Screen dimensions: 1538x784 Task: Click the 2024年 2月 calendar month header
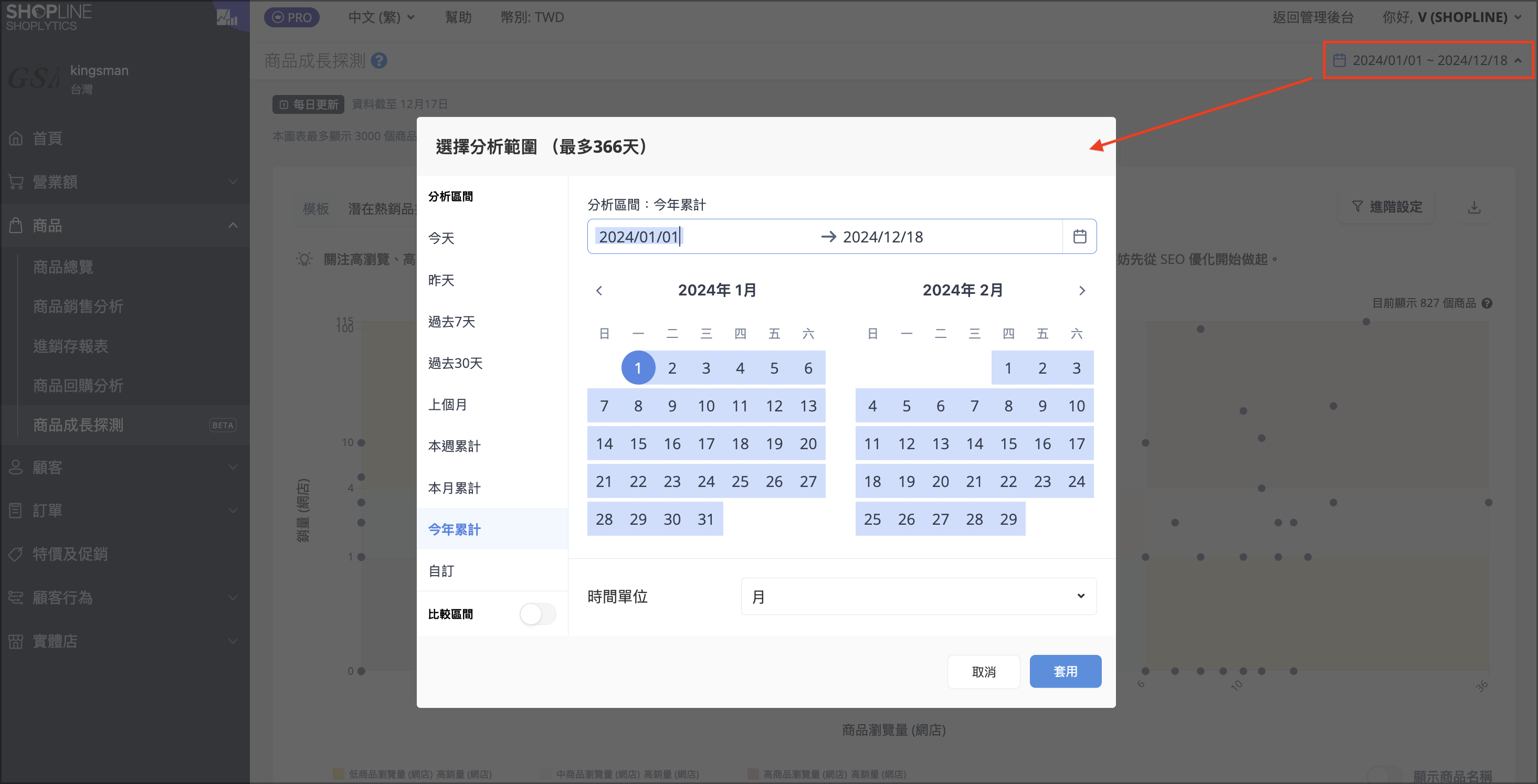pos(963,290)
